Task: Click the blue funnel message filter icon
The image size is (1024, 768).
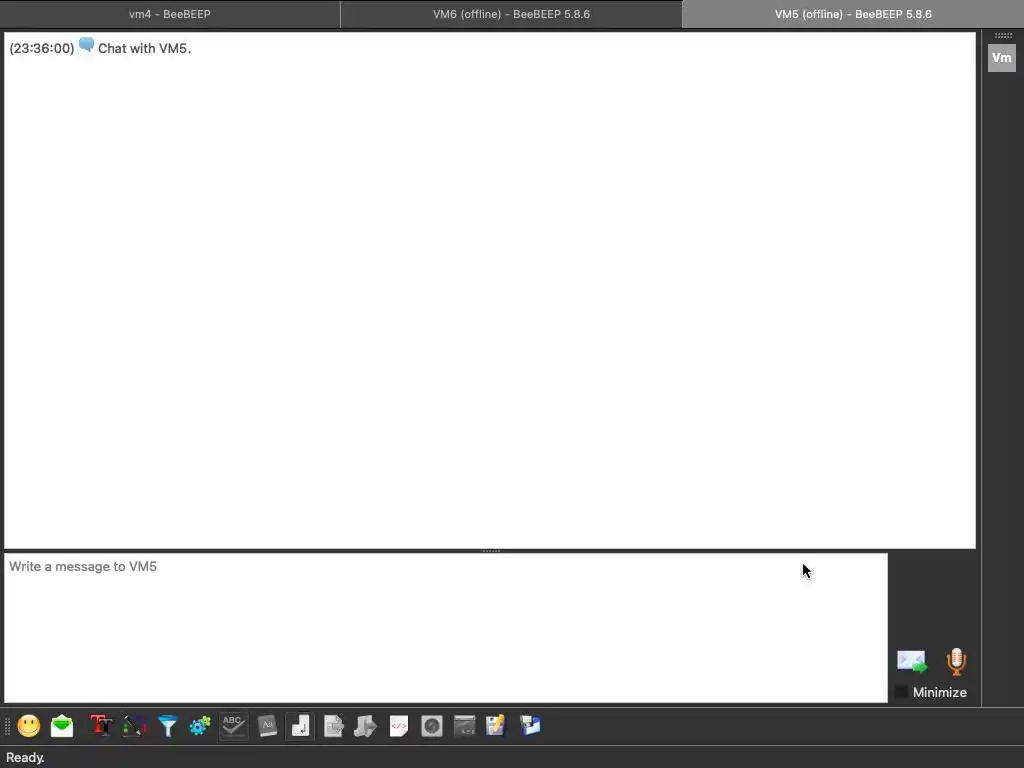Action: (x=167, y=726)
